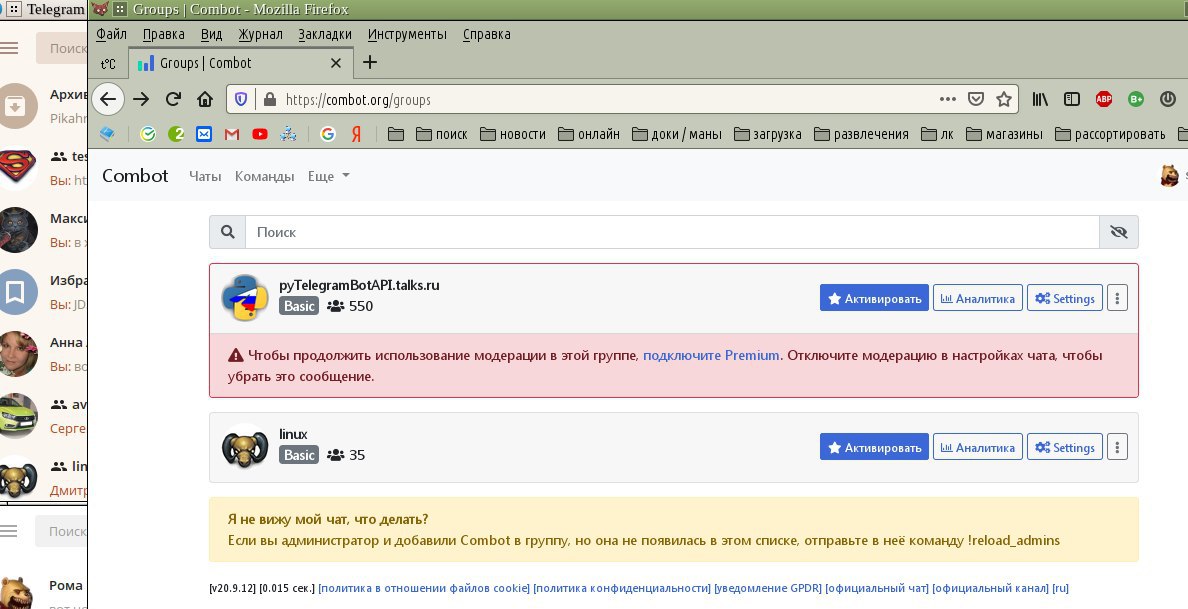Open the развлечения bookmarks folder
This screenshot has width=1188, height=609.
pos(861,134)
